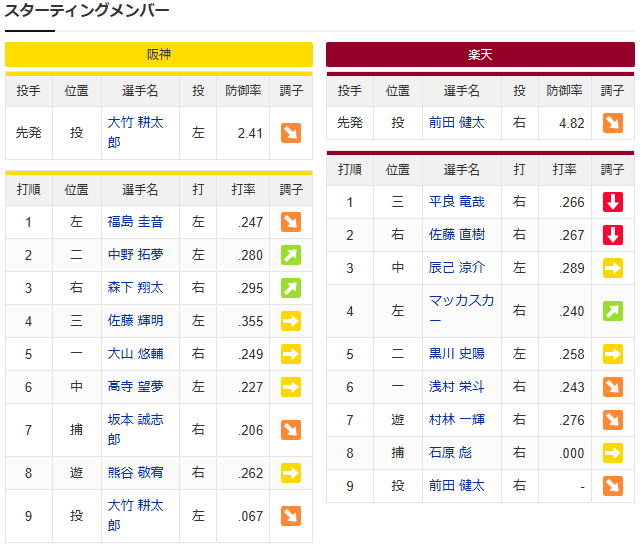Open player page for 黒川 史陽
Screen dimensions: 640x548
coord(457,354)
